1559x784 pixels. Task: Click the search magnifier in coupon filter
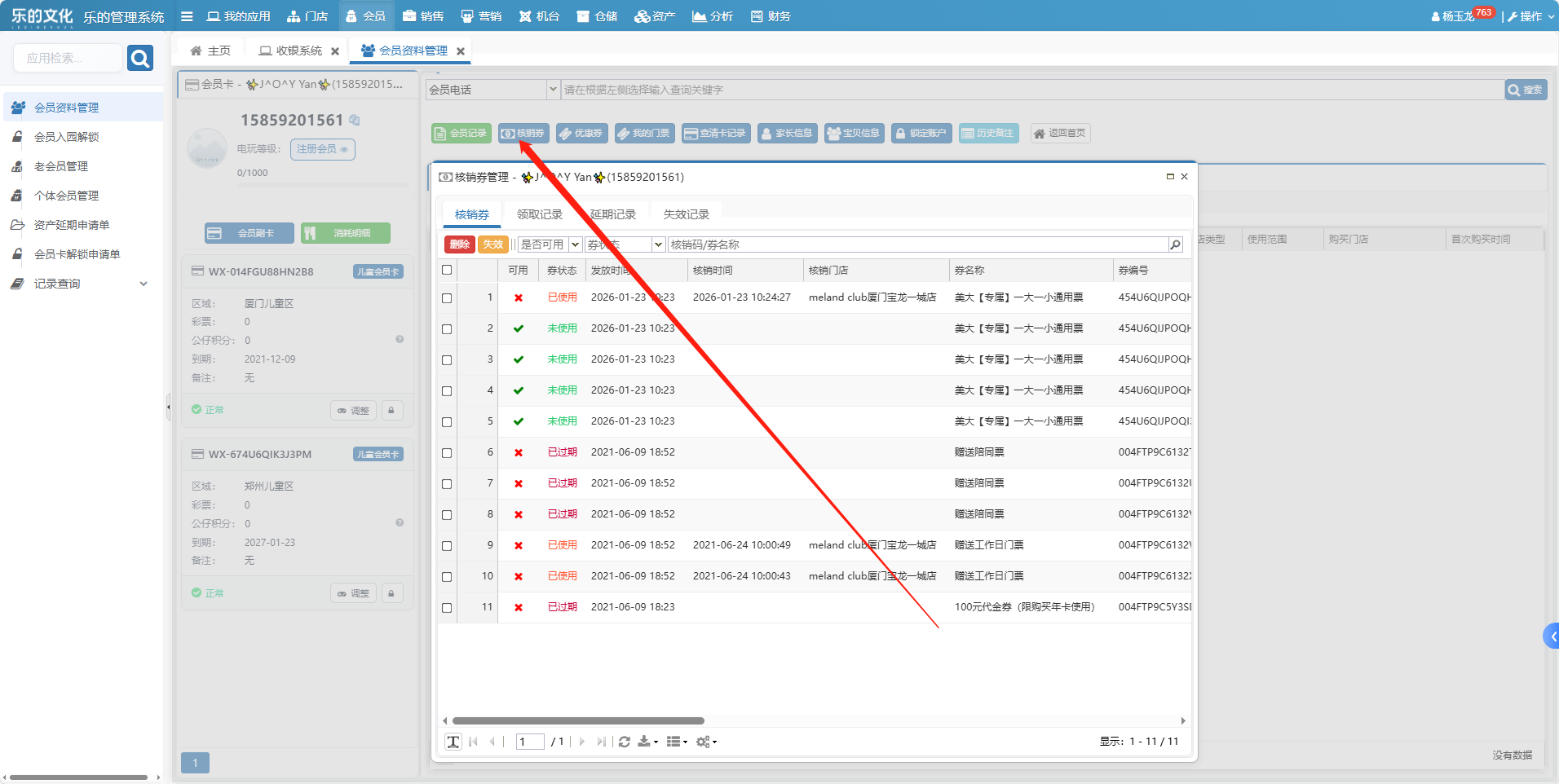(1175, 244)
